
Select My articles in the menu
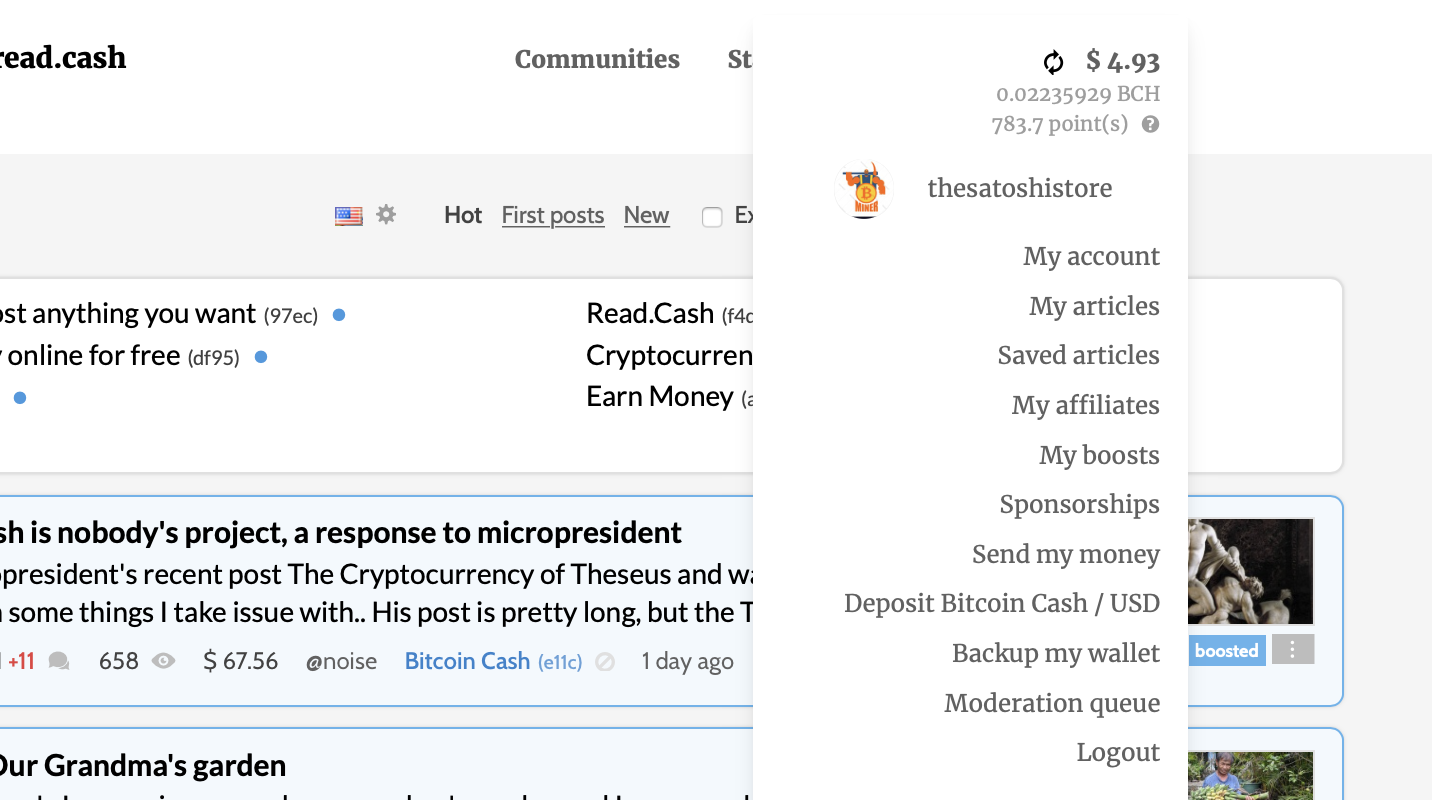(1094, 306)
